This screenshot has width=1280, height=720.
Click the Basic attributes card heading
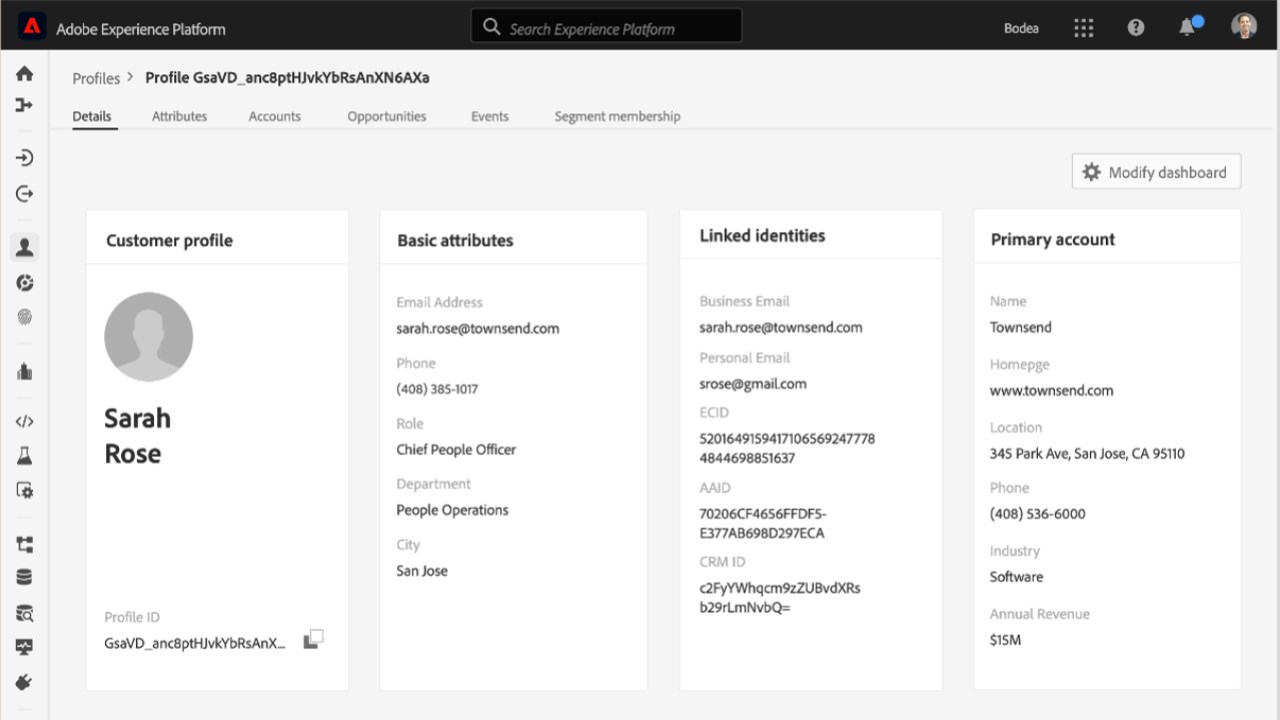point(455,241)
